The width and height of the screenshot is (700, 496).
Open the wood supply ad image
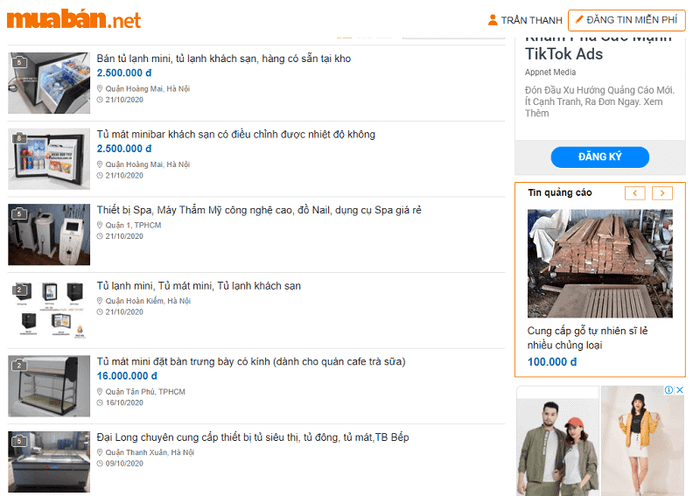[600, 263]
